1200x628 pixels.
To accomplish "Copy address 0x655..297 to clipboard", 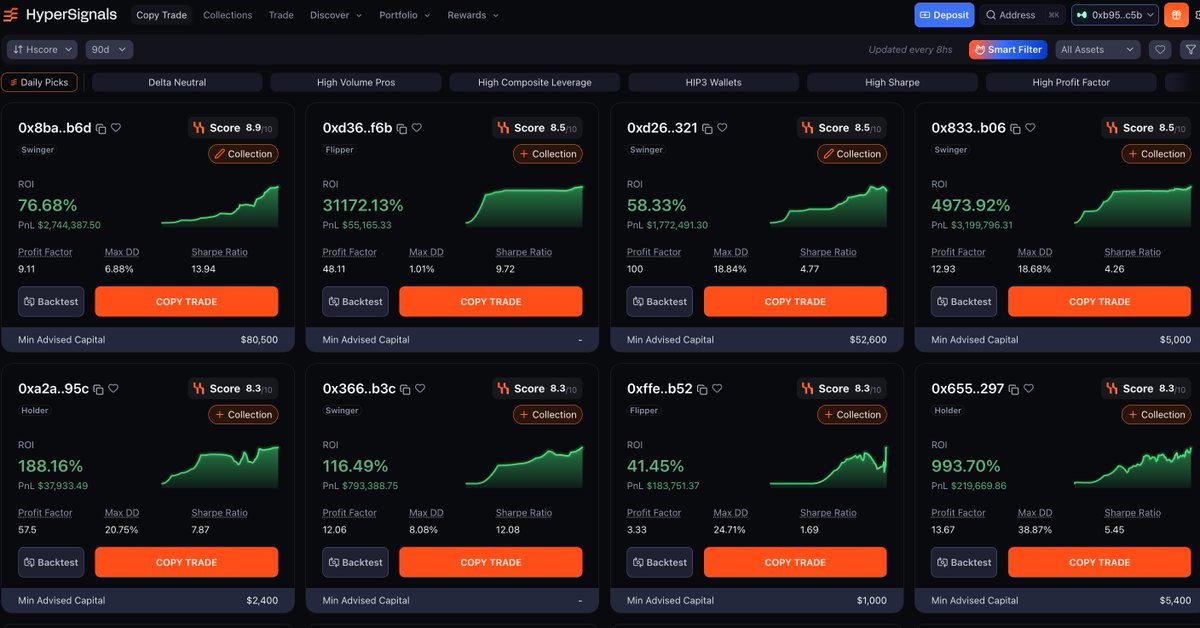I will 1014,389.
